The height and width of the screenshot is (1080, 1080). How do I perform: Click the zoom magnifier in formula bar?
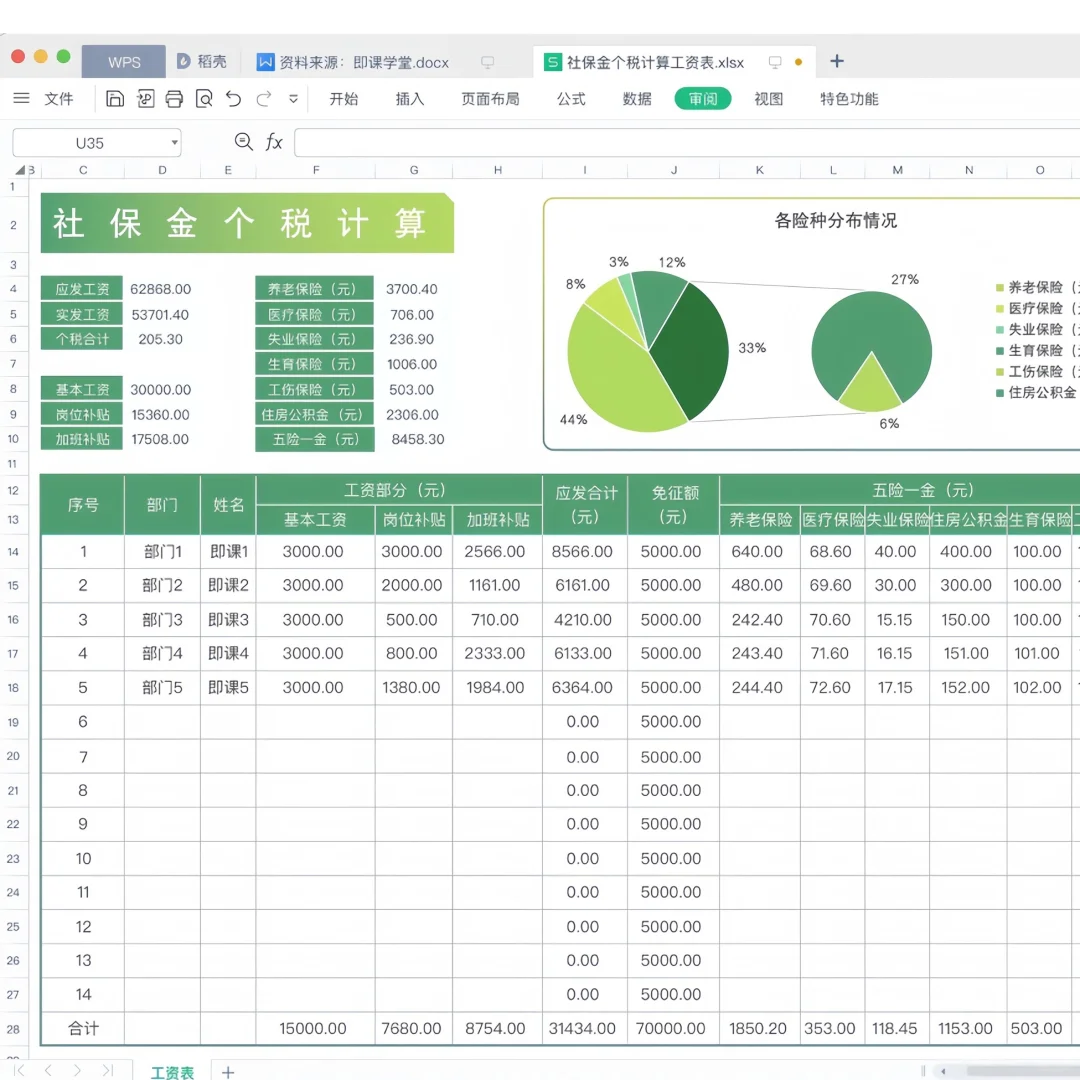click(x=243, y=142)
